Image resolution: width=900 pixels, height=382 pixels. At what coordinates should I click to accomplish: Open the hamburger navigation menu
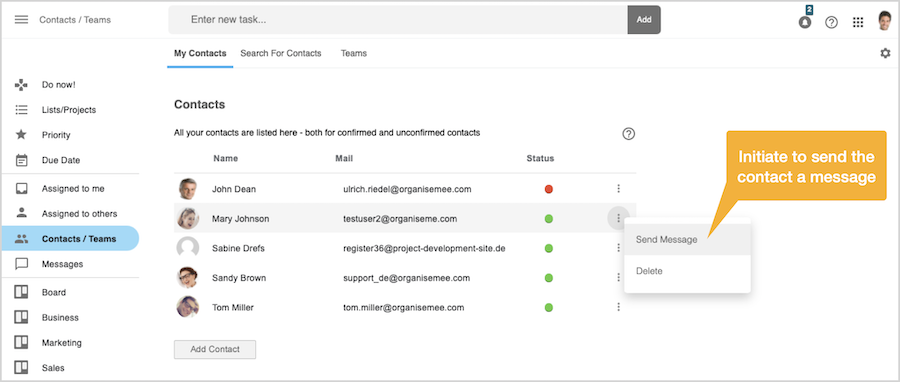[x=21, y=20]
